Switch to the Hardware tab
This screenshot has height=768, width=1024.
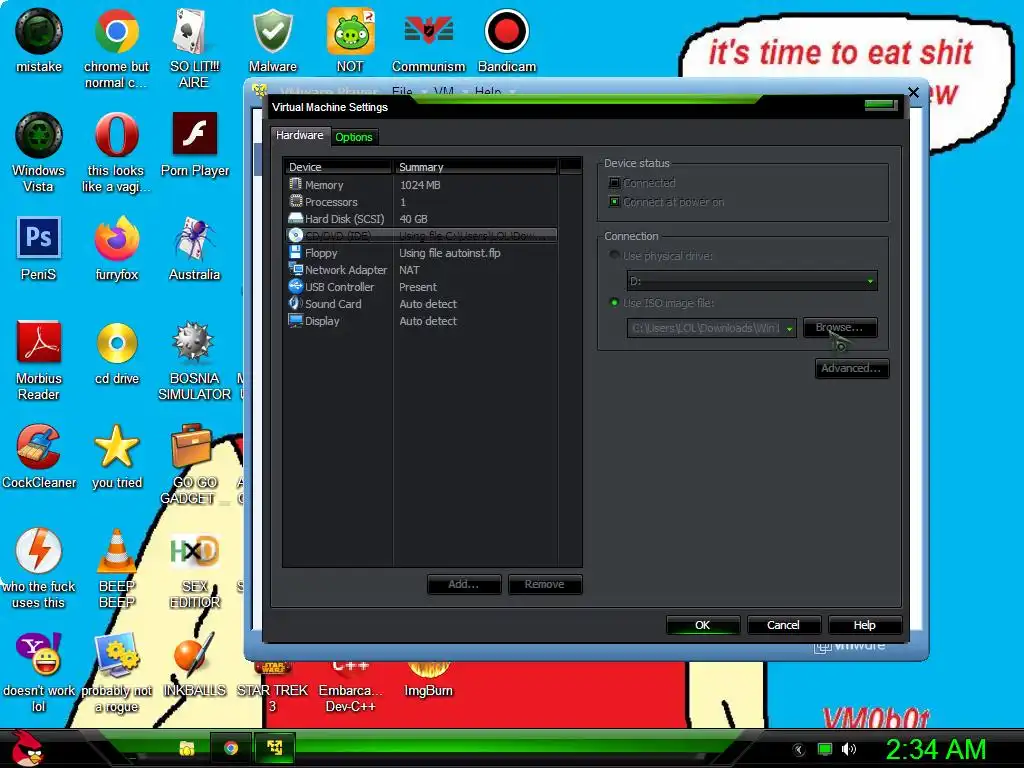coord(299,135)
